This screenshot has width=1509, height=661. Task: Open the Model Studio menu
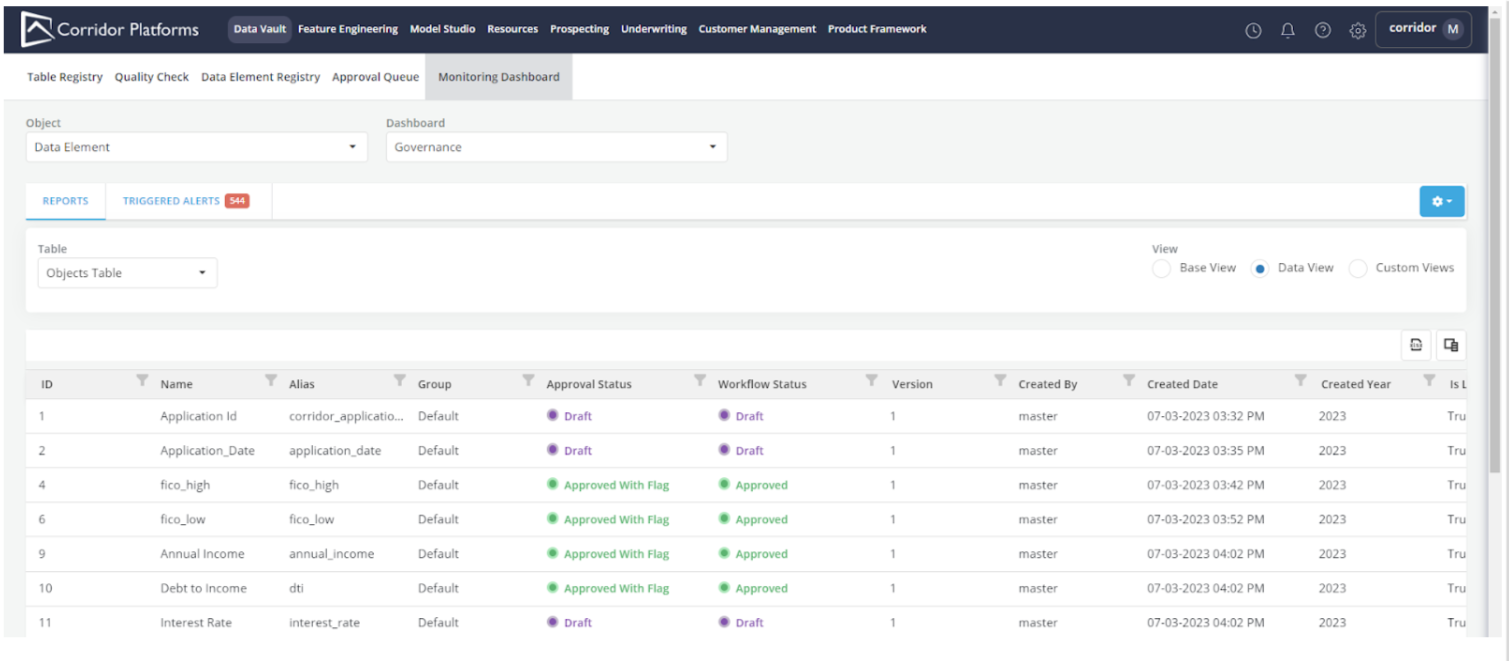442,29
